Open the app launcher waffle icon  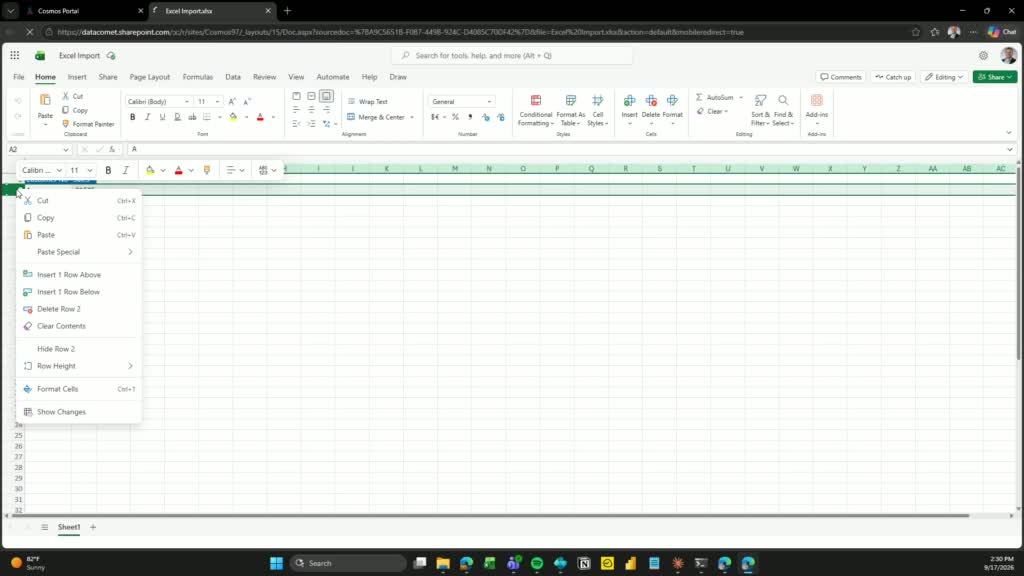coord(14,56)
